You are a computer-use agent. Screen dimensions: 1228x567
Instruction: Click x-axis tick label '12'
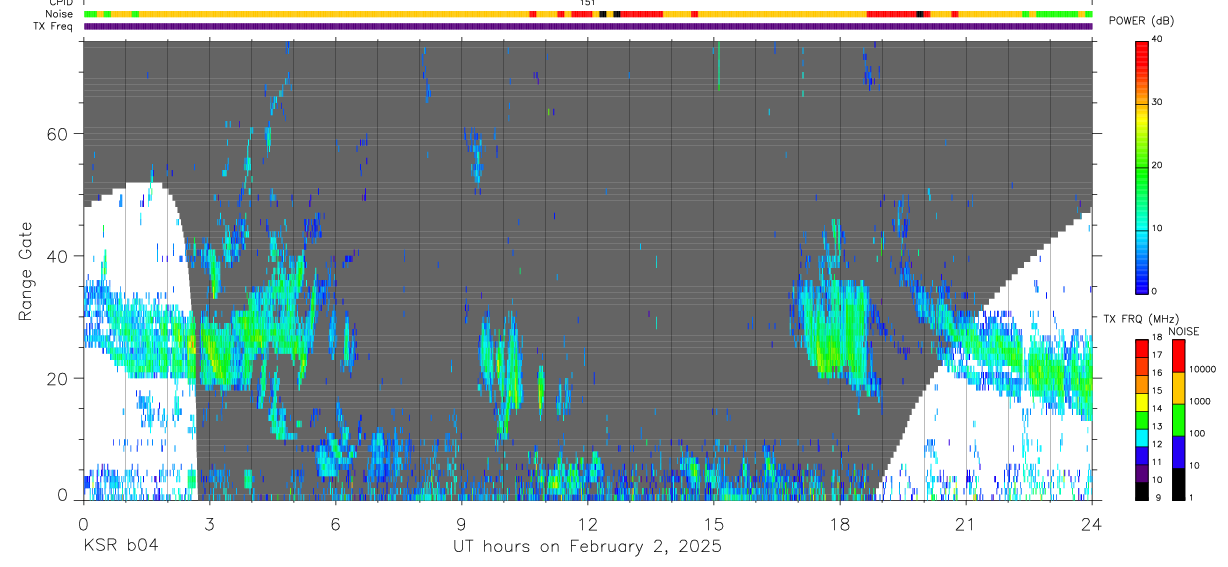coord(588,524)
